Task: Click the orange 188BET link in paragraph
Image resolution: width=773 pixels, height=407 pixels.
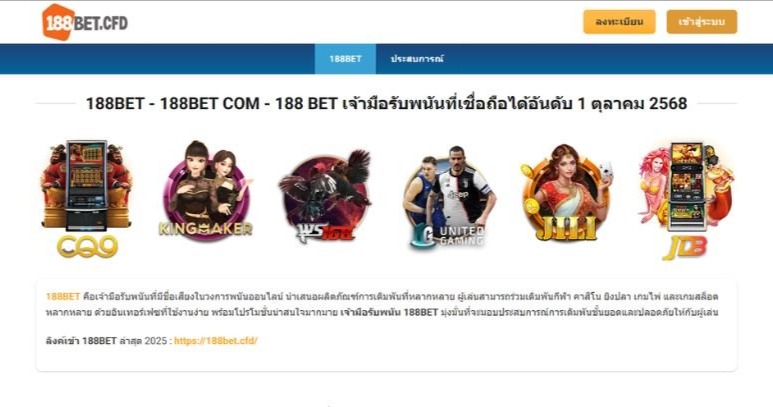Action: click(63, 297)
